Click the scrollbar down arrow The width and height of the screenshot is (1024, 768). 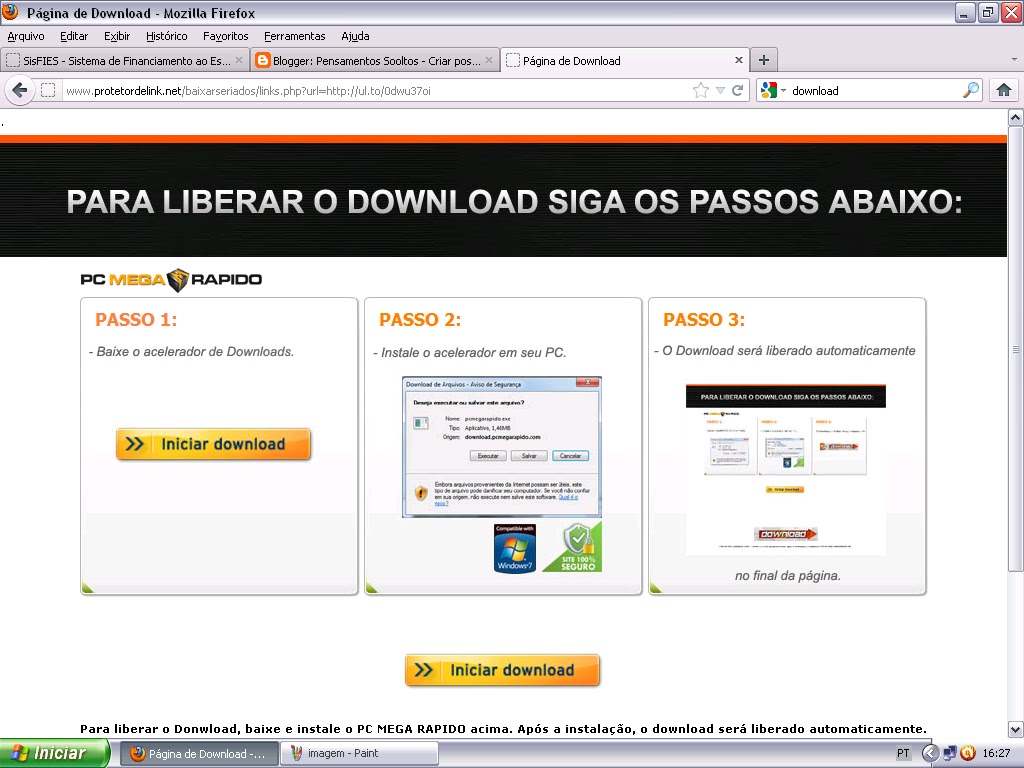(x=1015, y=729)
